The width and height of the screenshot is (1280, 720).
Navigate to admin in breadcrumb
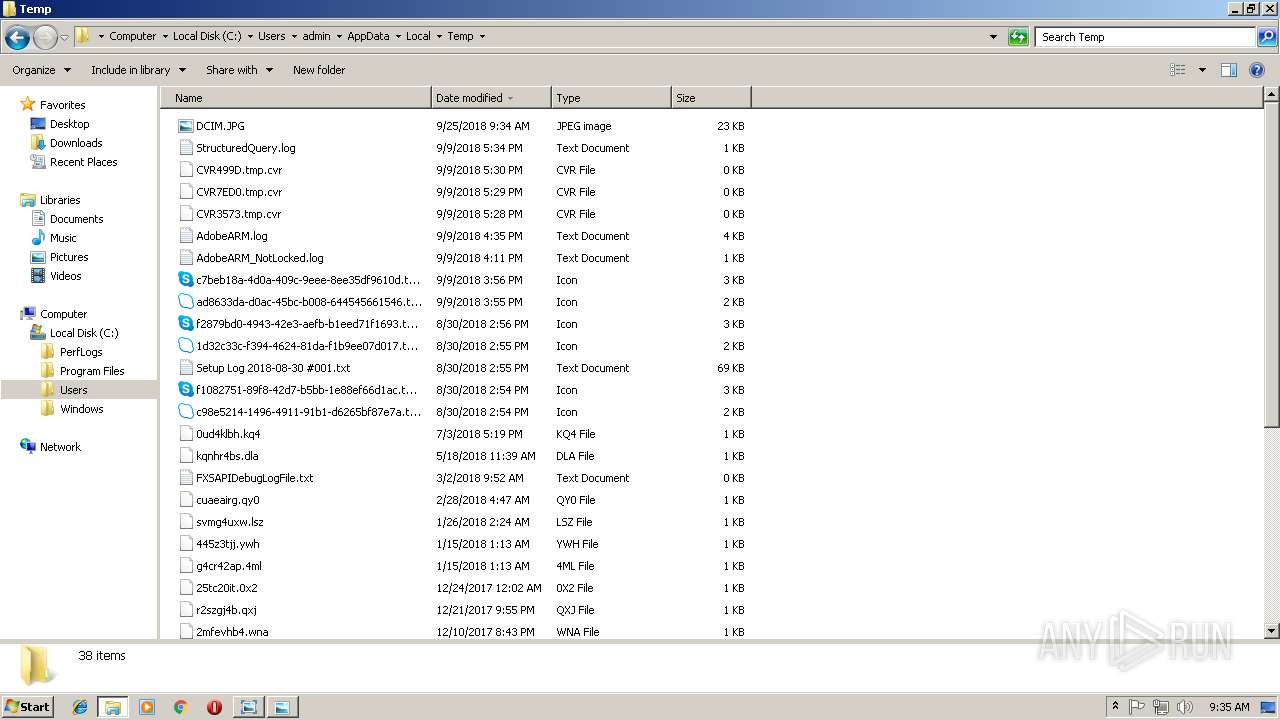316,36
